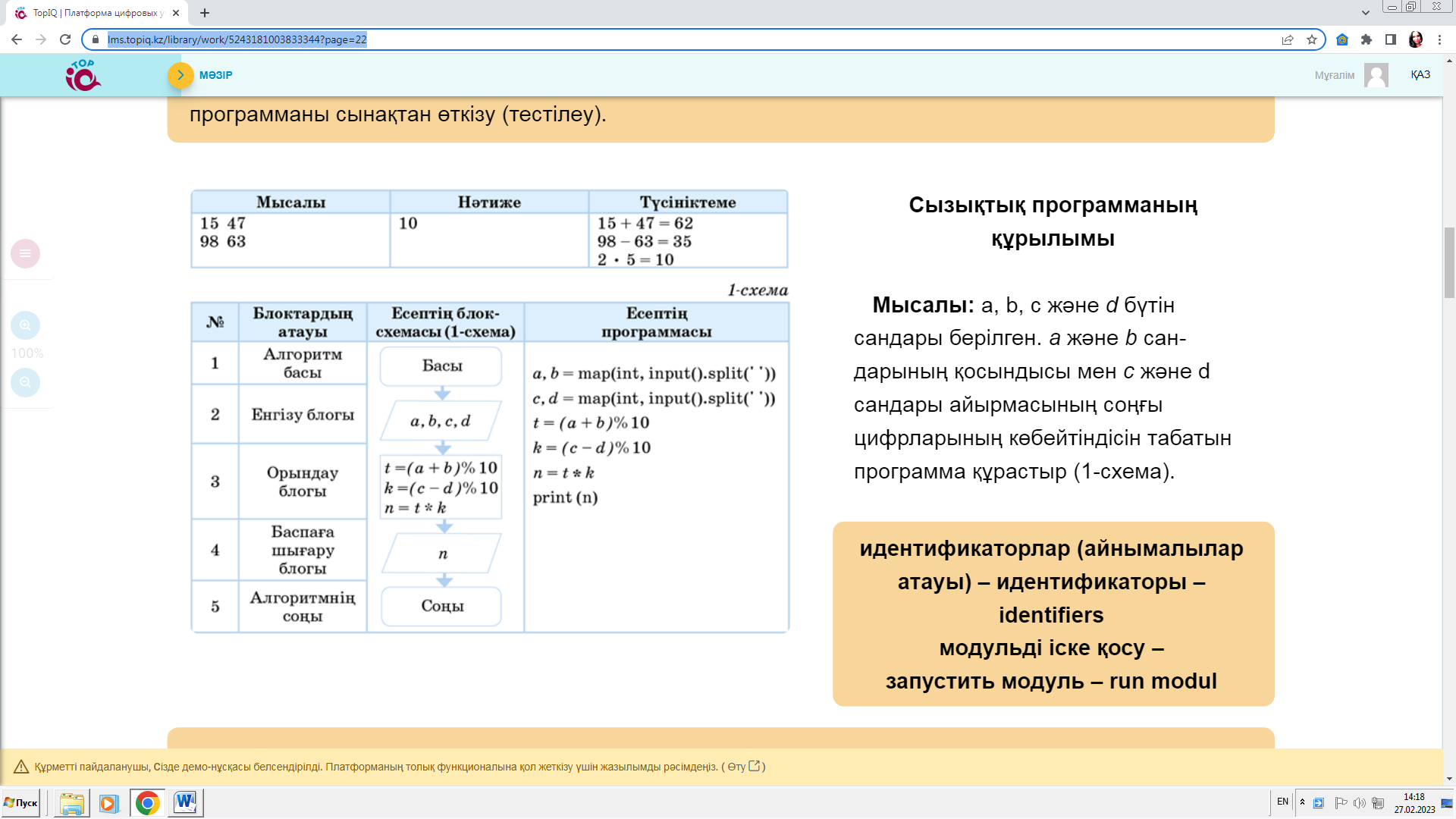Reload the page with the refresh icon
Viewport: 1456px width, 819px height.
(x=65, y=39)
